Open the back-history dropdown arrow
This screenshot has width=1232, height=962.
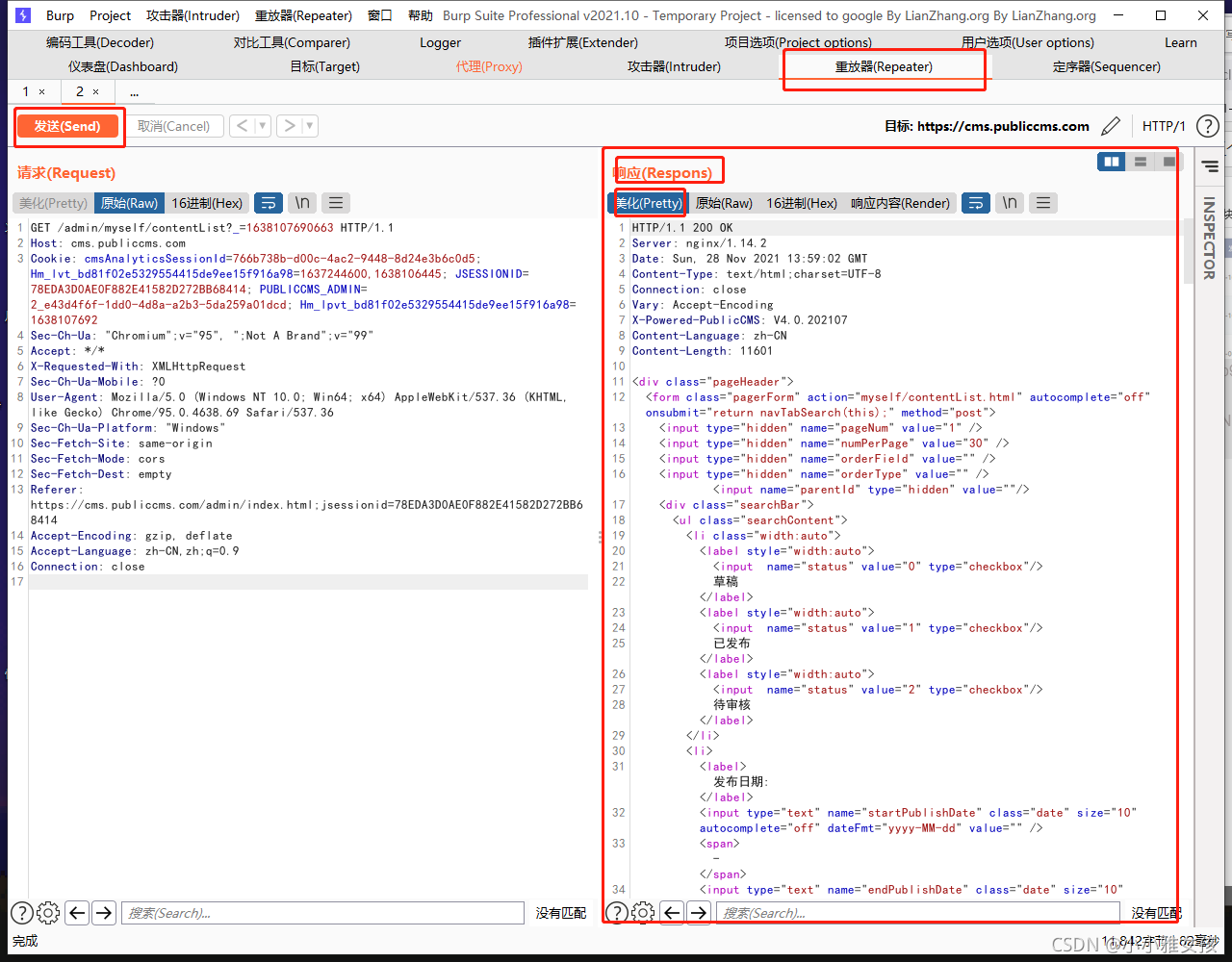pos(263,126)
